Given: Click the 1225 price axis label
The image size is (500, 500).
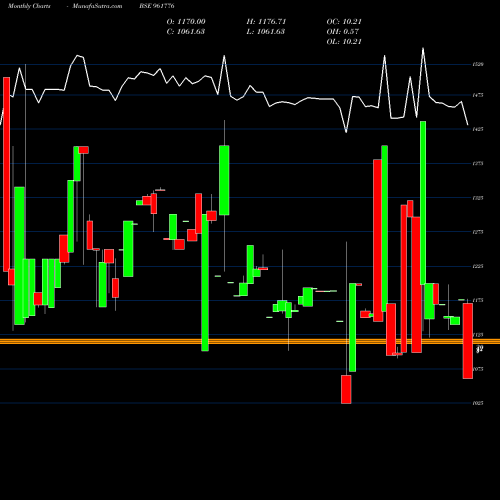Looking at the screenshot, I should click(478, 266).
